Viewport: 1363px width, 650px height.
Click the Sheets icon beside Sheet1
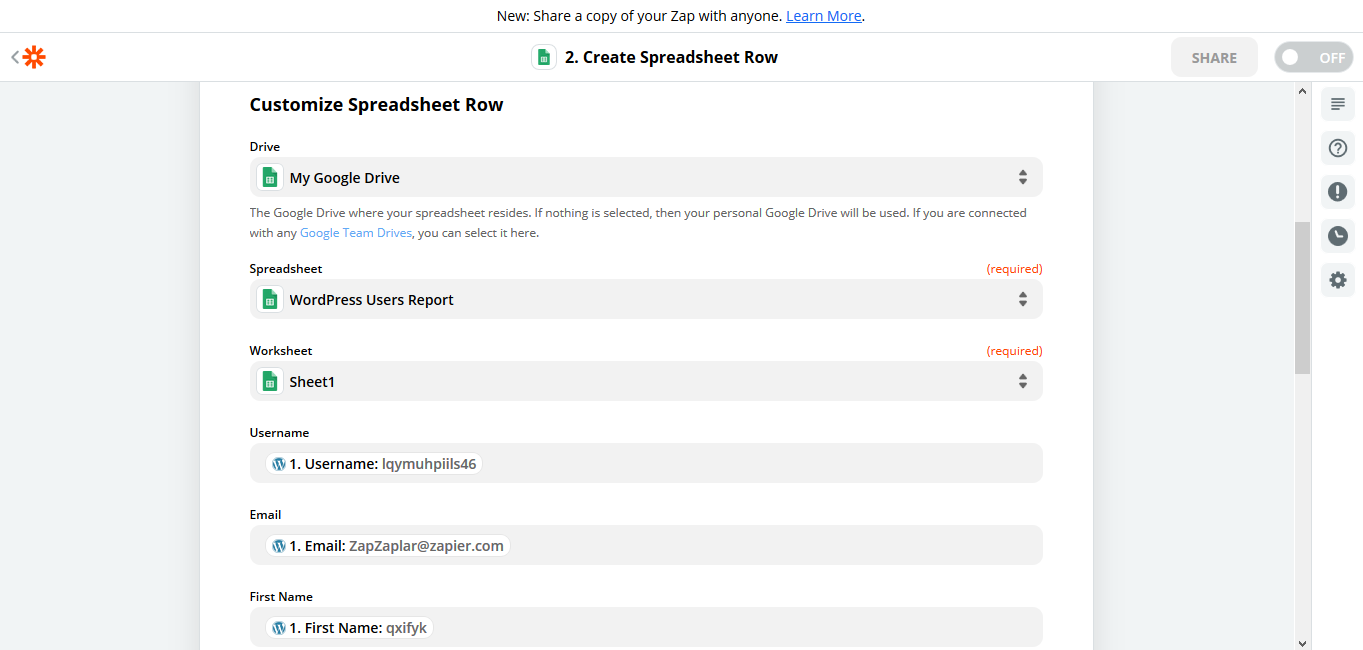coord(269,381)
